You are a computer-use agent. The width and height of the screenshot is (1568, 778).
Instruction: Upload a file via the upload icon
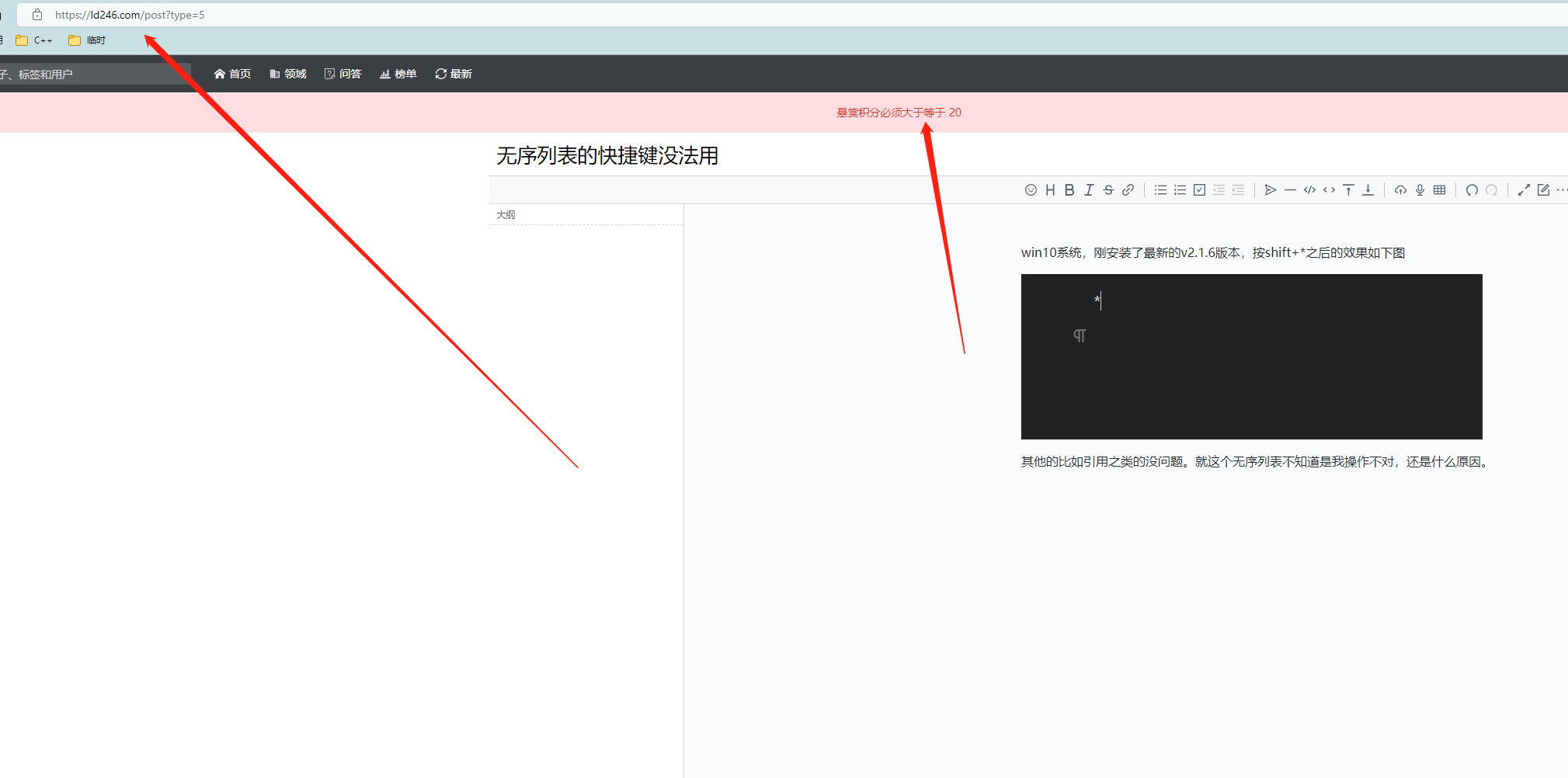click(x=1399, y=189)
